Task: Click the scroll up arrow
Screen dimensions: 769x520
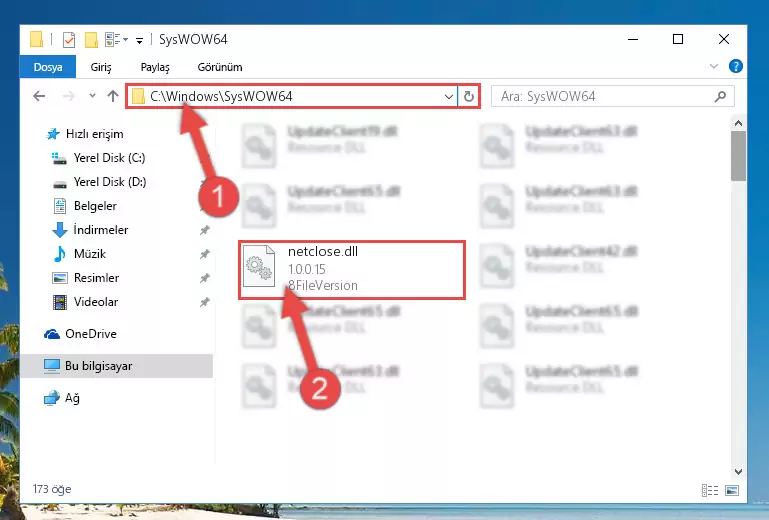Action: point(738,124)
